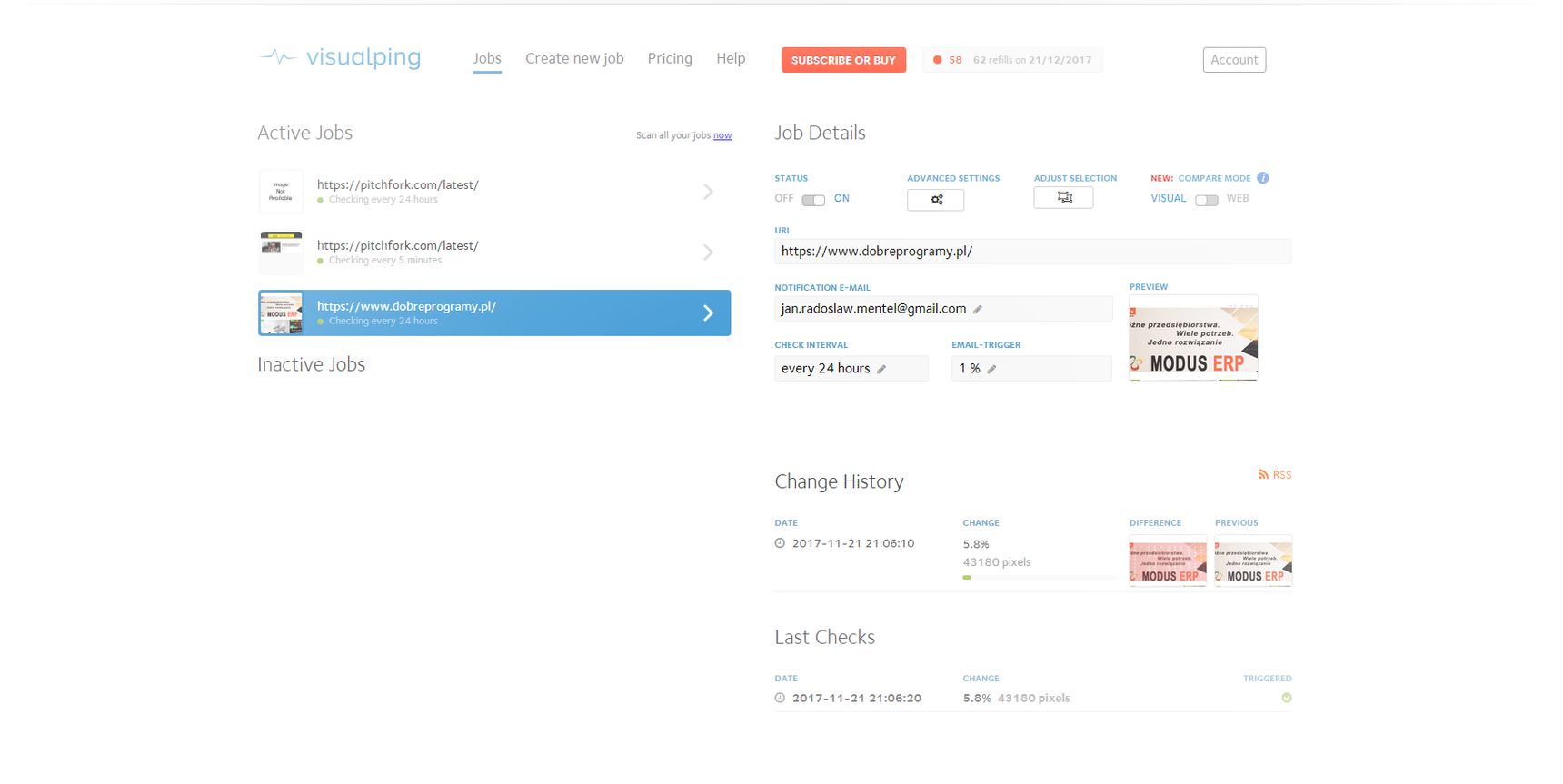1563x784 pixels.
Task: Open the Account button
Action: click(1234, 60)
